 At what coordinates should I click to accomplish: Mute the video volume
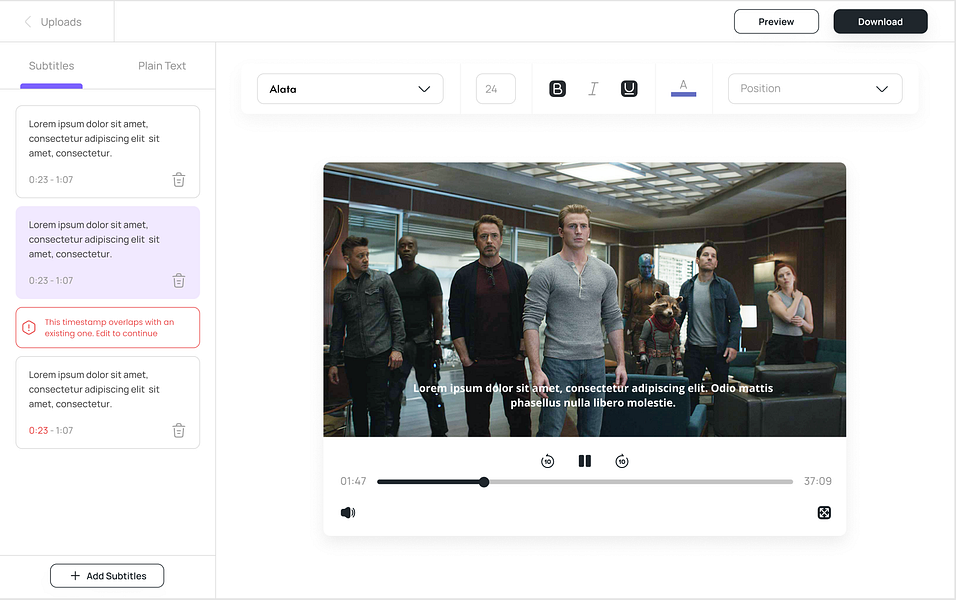click(348, 513)
